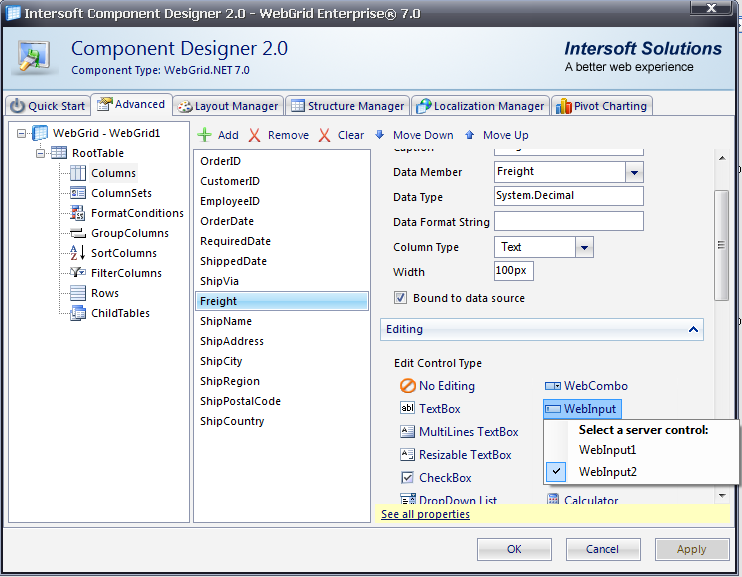This screenshot has width=742, height=577.
Task: Click the ChildTables node icon
Action: pyautogui.click(x=78, y=313)
